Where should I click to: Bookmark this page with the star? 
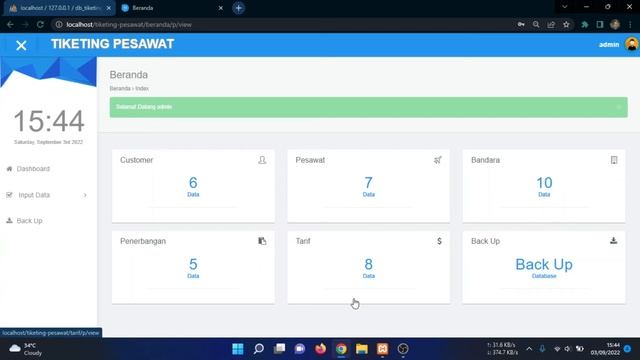566,24
